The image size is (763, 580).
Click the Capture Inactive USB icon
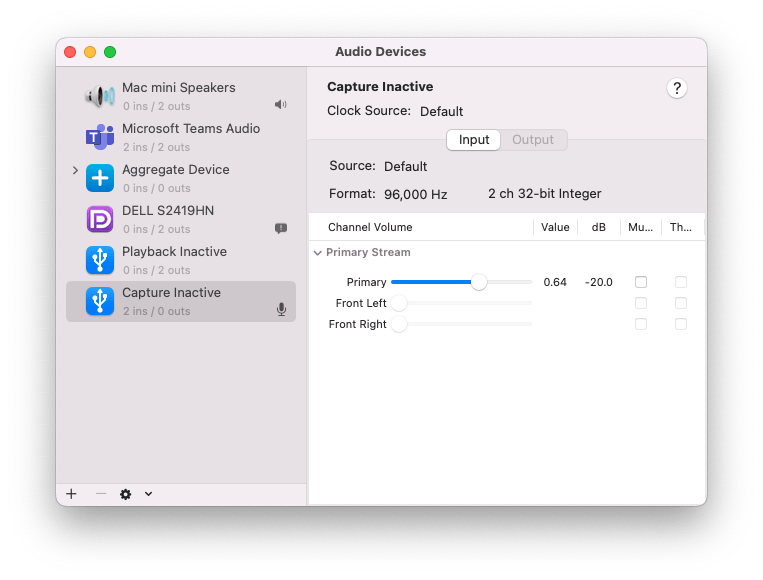click(100, 301)
